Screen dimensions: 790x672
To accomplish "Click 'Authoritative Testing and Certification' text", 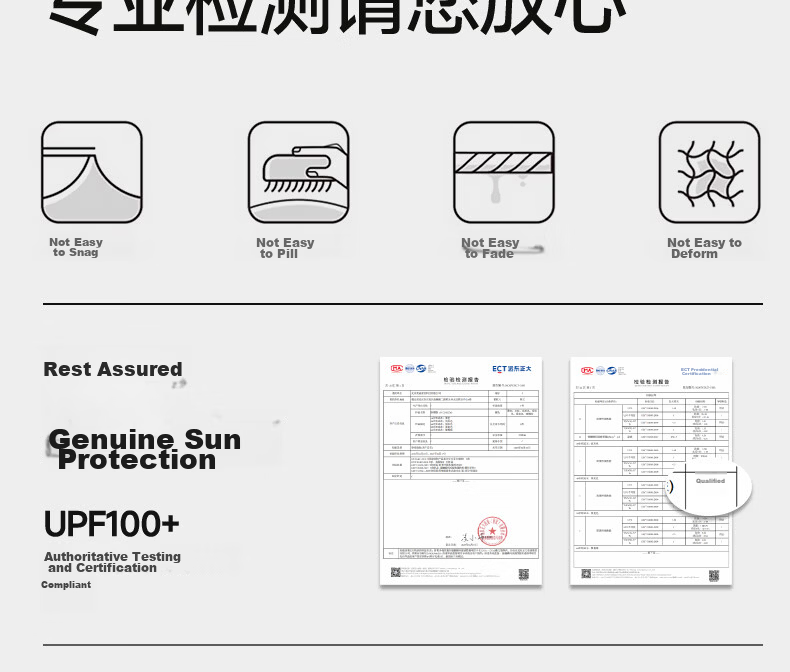I will (112, 562).
